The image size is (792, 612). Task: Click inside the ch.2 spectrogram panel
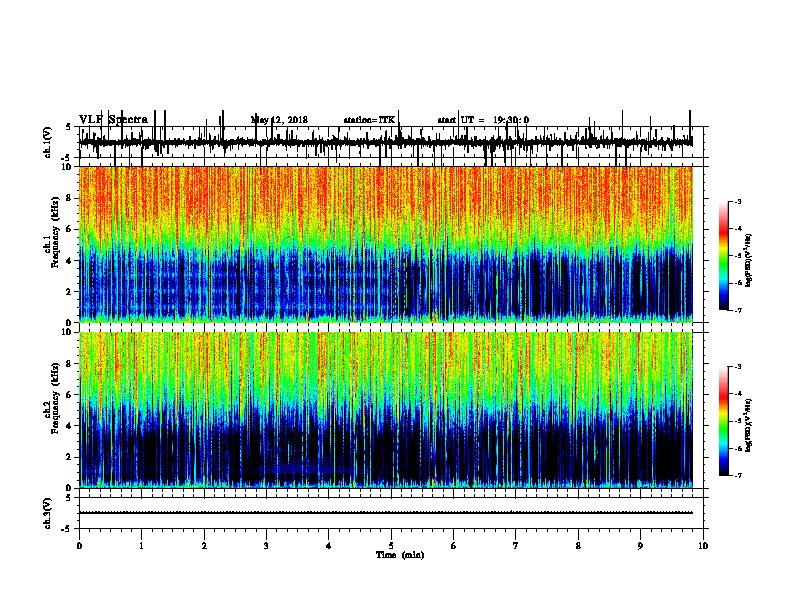pos(386,410)
